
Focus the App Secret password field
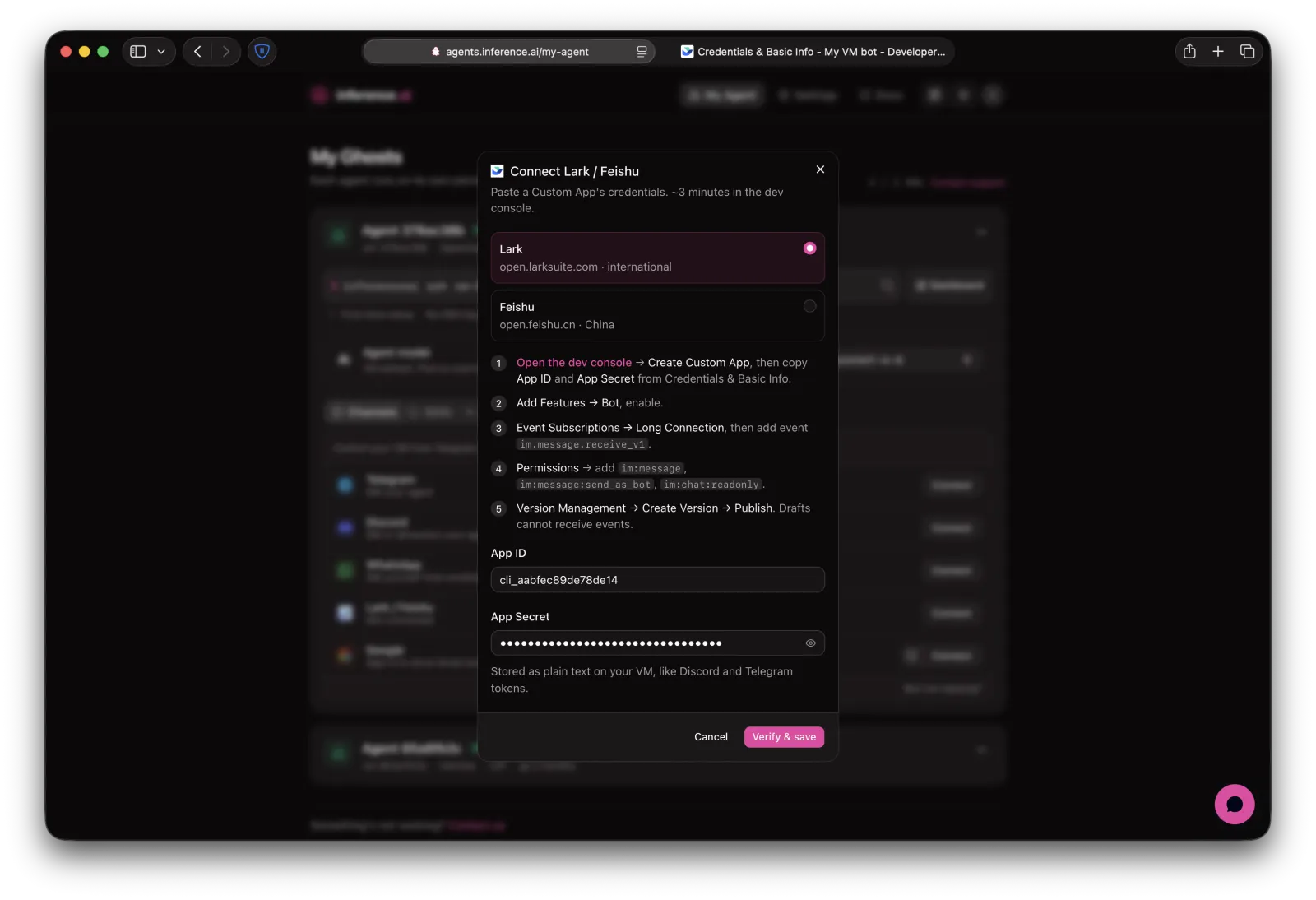pyautogui.click(x=657, y=643)
